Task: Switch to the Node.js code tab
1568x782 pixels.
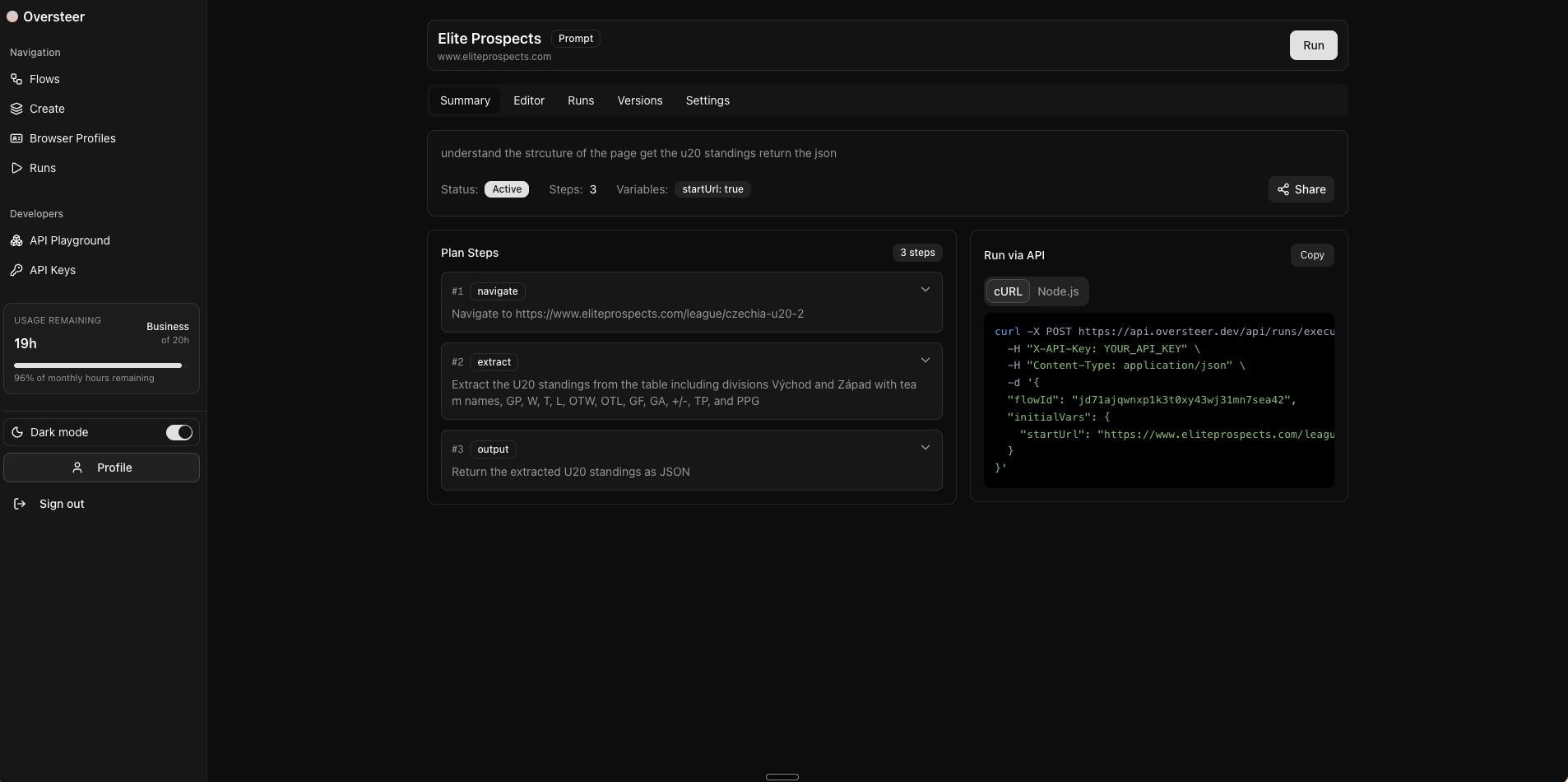Action: coord(1059,291)
